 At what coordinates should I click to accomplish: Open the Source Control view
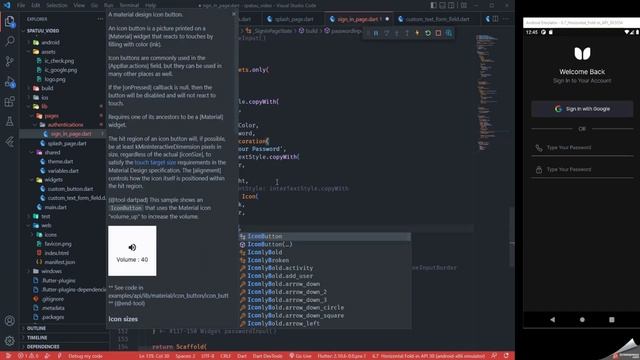click(x=10, y=61)
